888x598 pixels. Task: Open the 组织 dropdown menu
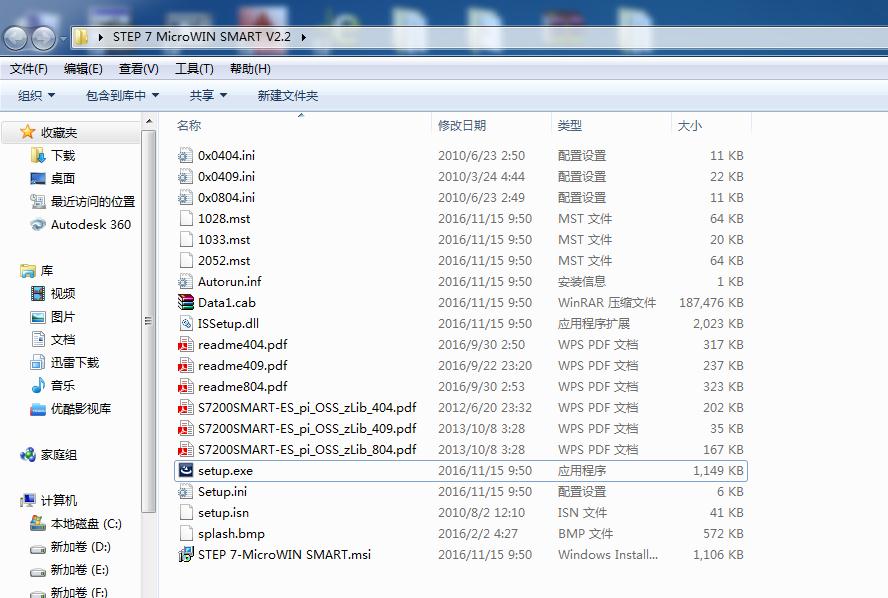coord(36,95)
